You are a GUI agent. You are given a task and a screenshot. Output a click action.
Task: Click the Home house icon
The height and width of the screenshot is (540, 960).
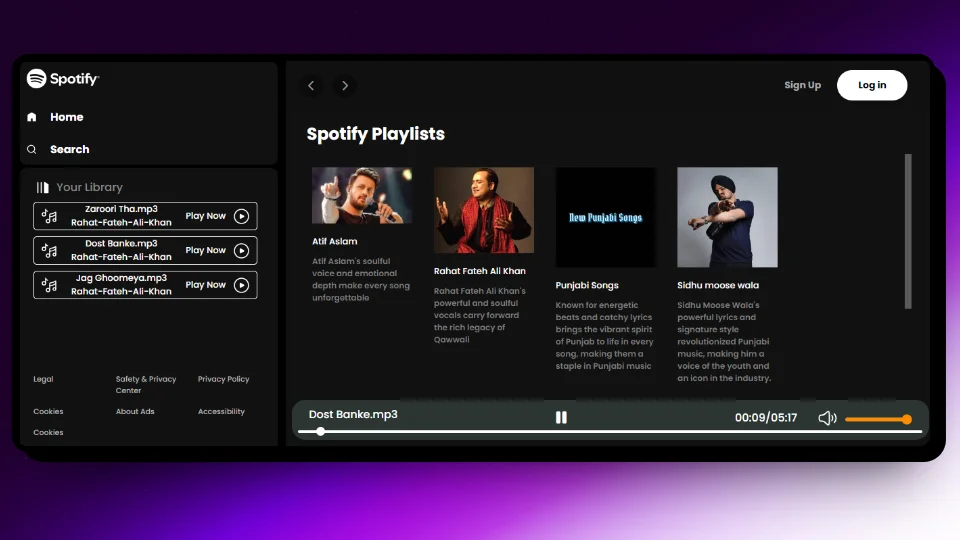[32, 117]
